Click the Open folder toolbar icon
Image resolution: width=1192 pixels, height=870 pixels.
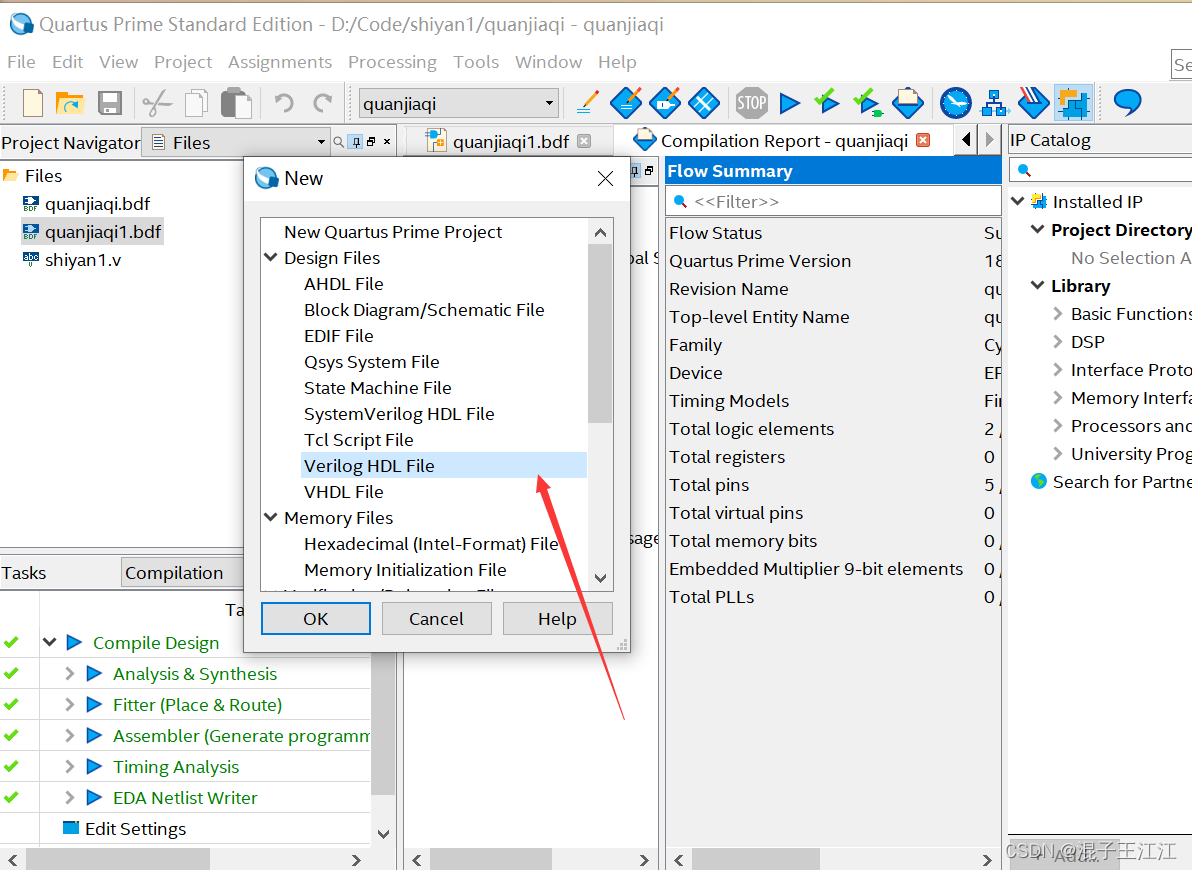(70, 103)
